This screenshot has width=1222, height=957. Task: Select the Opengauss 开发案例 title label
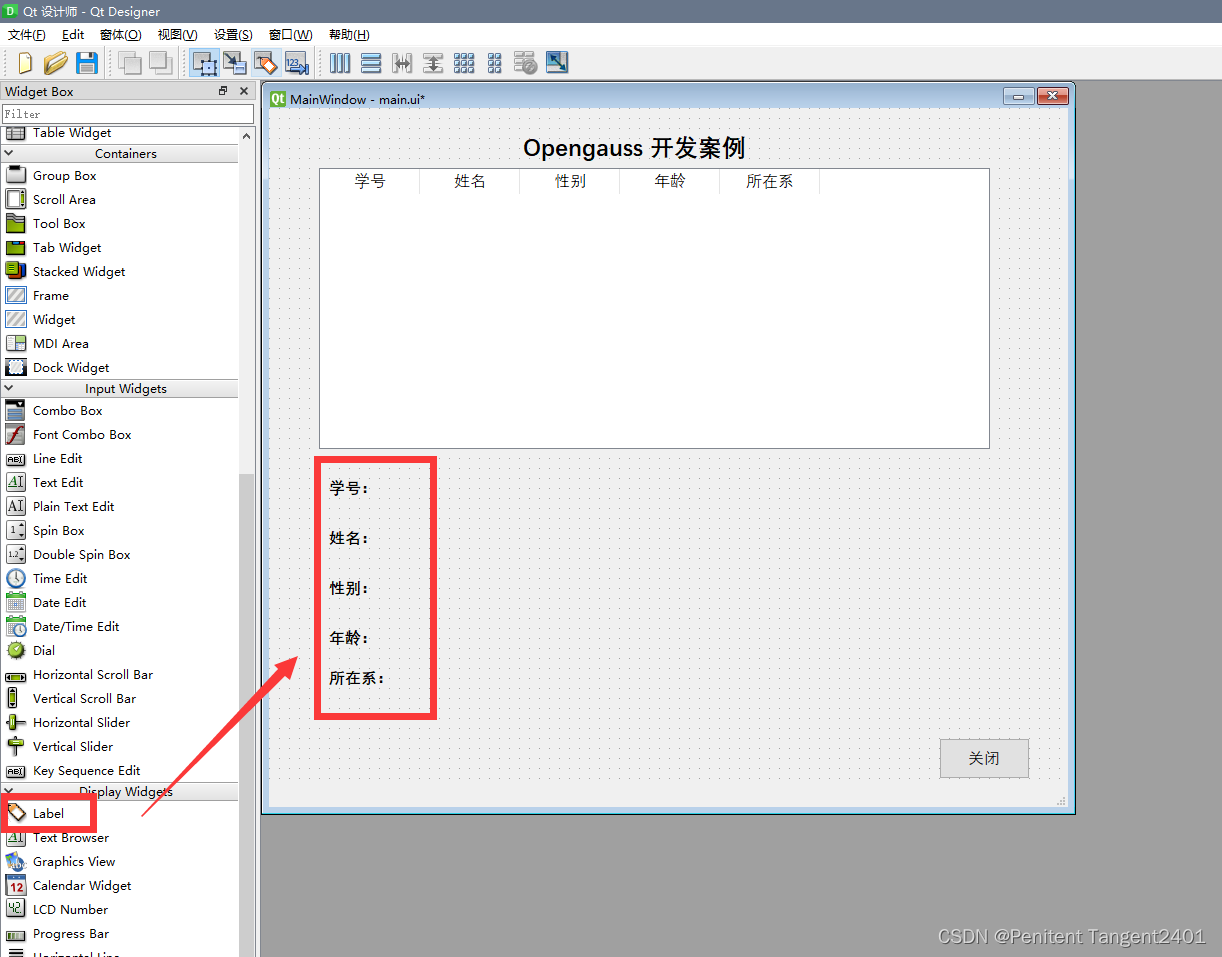[634, 148]
